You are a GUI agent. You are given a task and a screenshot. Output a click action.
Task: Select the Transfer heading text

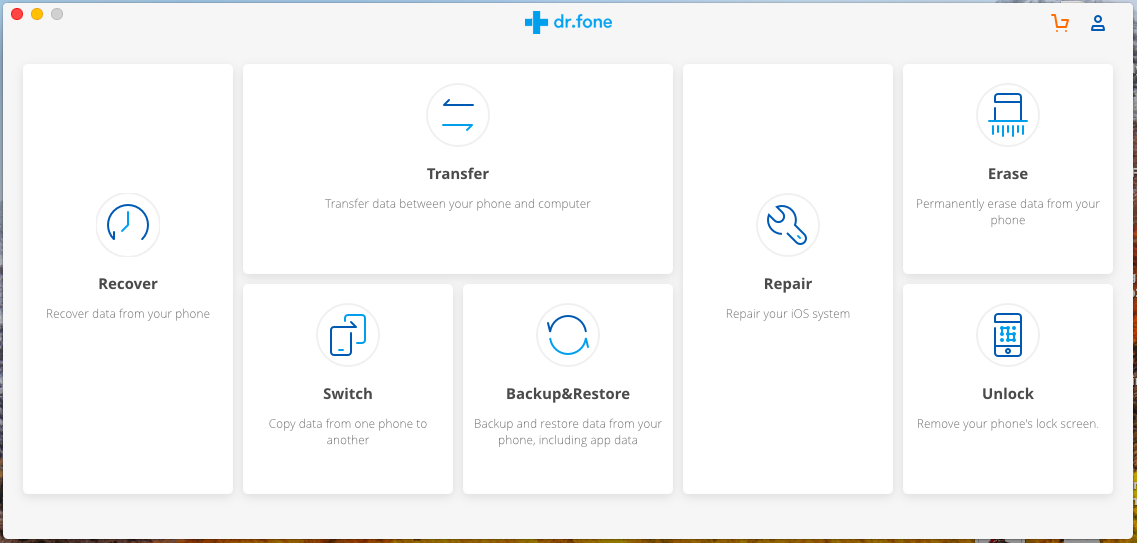pyautogui.click(x=458, y=174)
